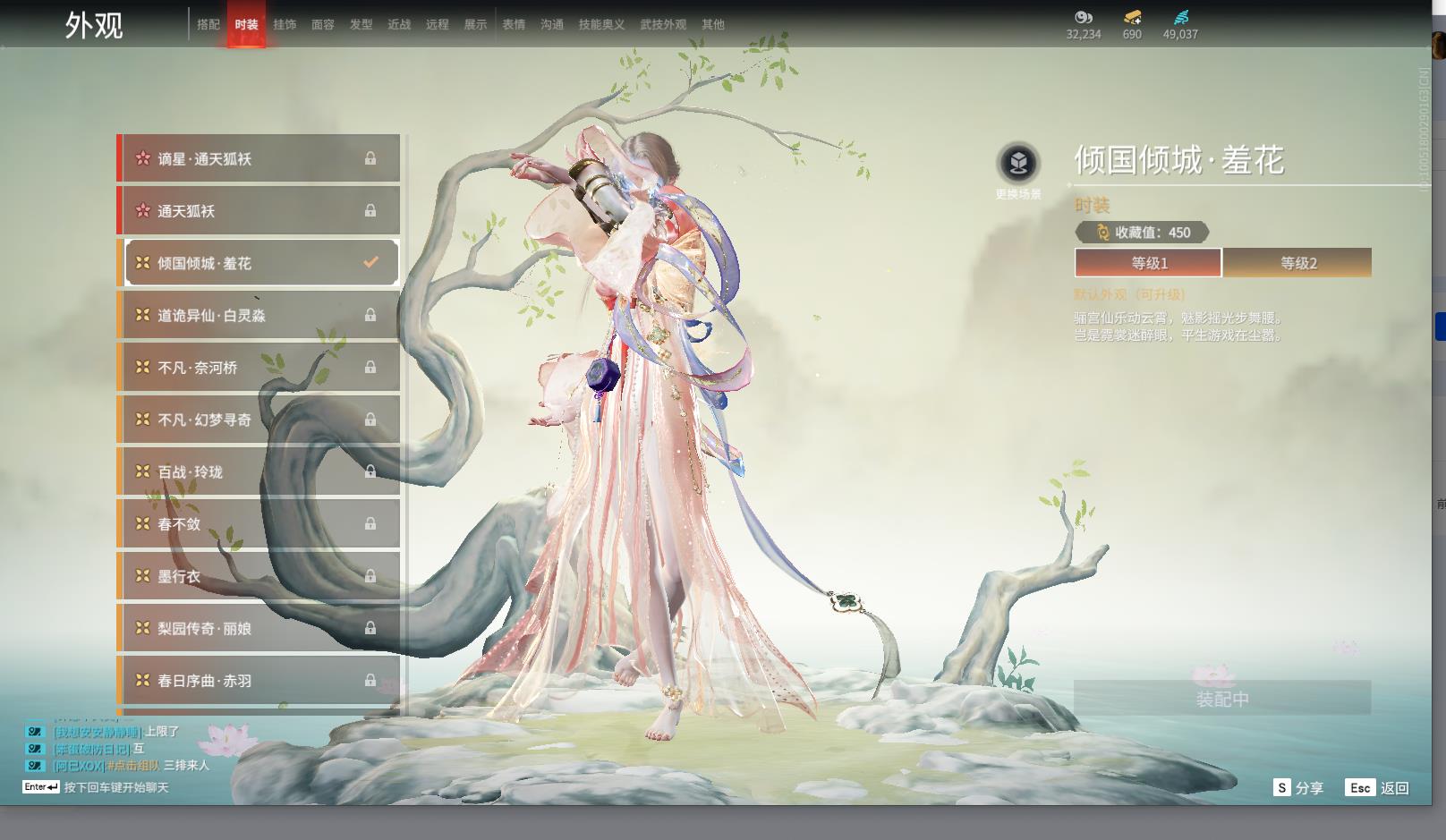The width and height of the screenshot is (1446, 840).
Task: Select the 表情 tab
Action: [514, 24]
